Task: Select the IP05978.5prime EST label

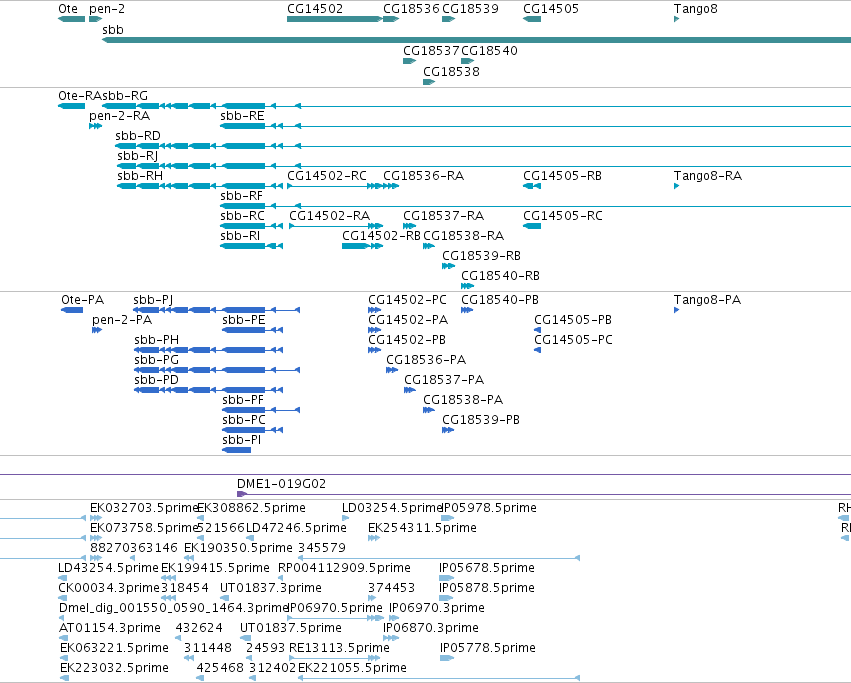Action: [488, 509]
